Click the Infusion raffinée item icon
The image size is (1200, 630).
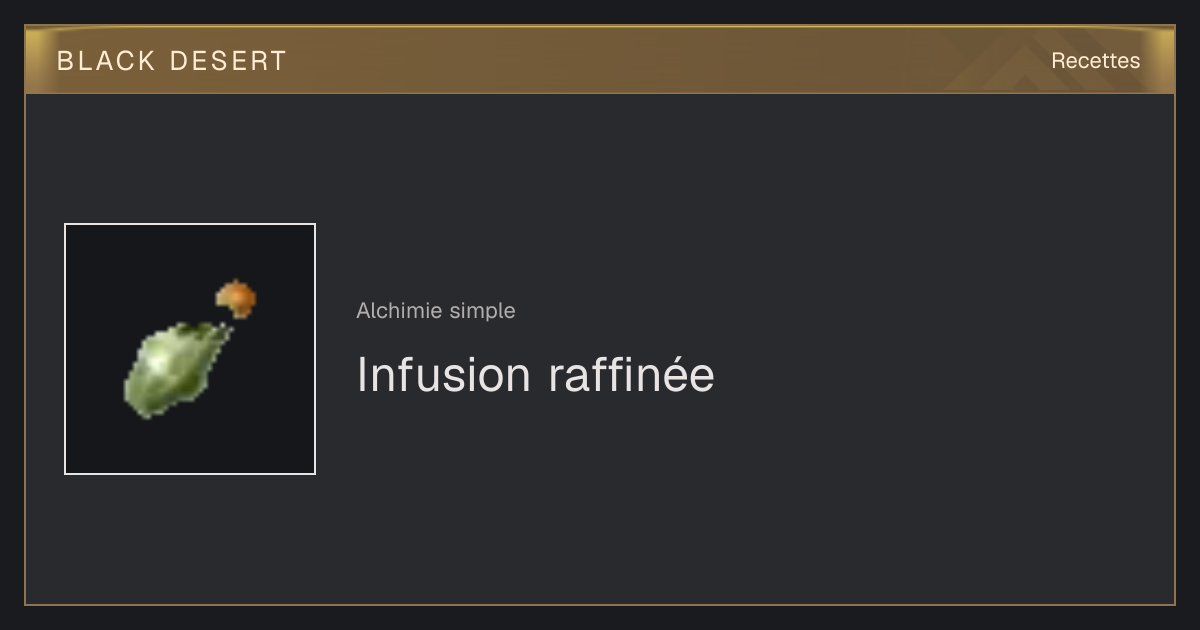pyautogui.click(x=190, y=349)
